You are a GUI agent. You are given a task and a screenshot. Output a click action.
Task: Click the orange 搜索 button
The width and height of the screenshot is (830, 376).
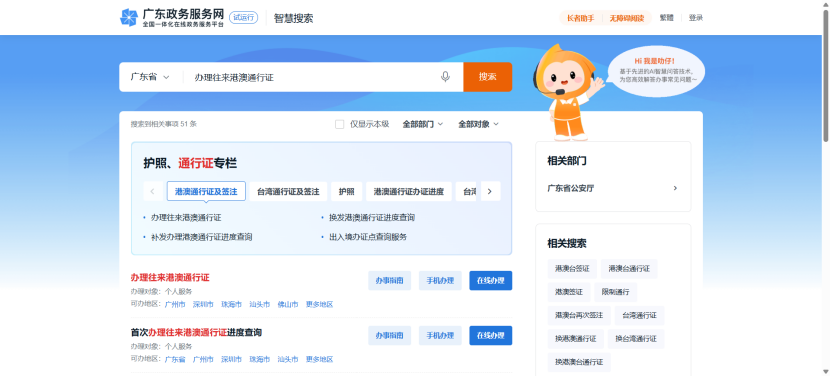click(x=488, y=77)
